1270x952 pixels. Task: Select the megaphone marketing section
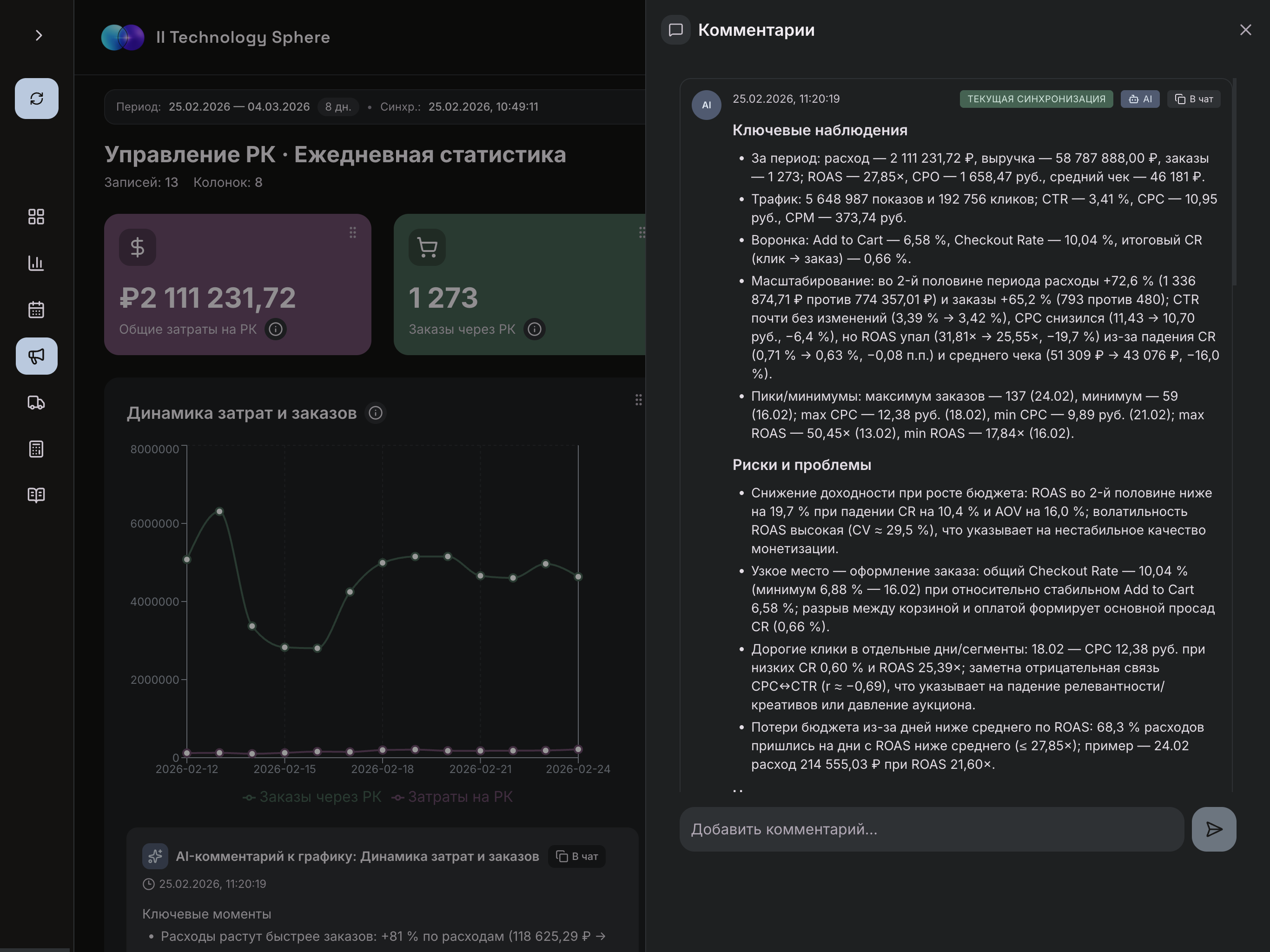pos(36,356)
